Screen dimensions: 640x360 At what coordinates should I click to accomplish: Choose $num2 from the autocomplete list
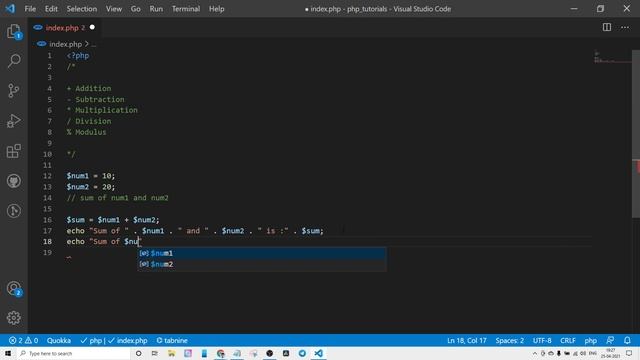[262, 264]
